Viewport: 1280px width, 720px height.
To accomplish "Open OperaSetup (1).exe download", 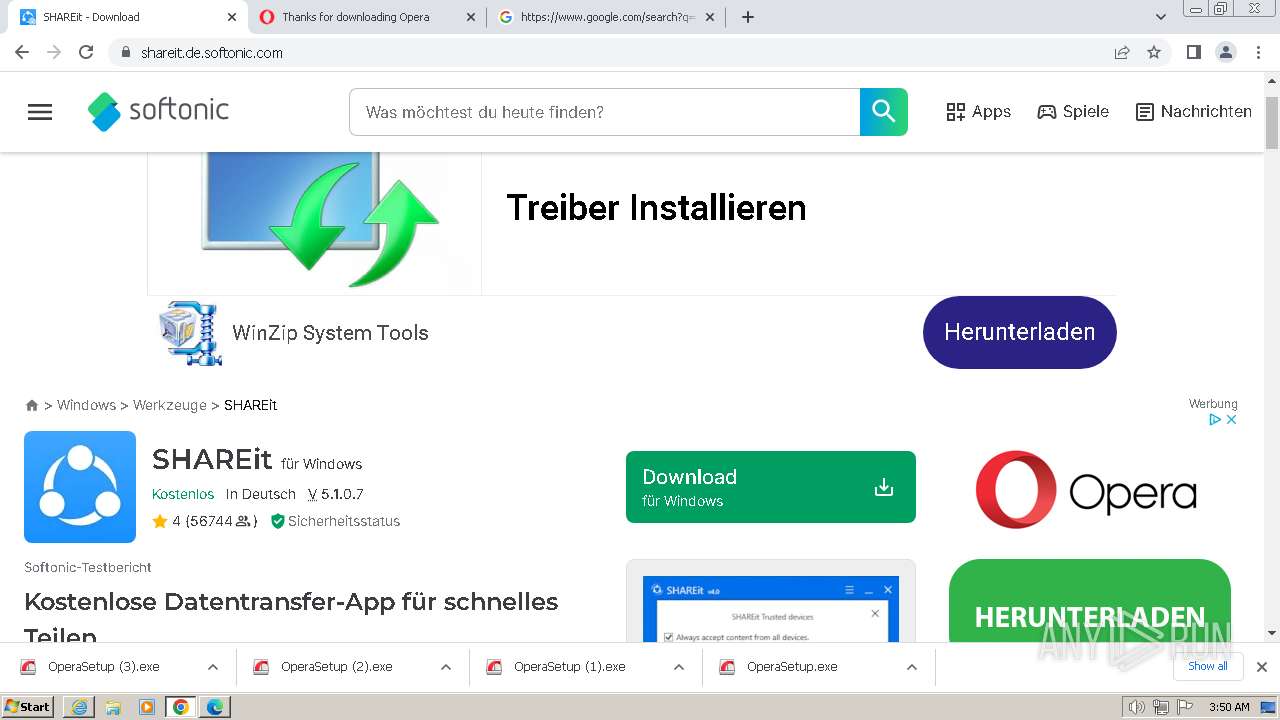I will pyautogui.click(x=570, y=667).
